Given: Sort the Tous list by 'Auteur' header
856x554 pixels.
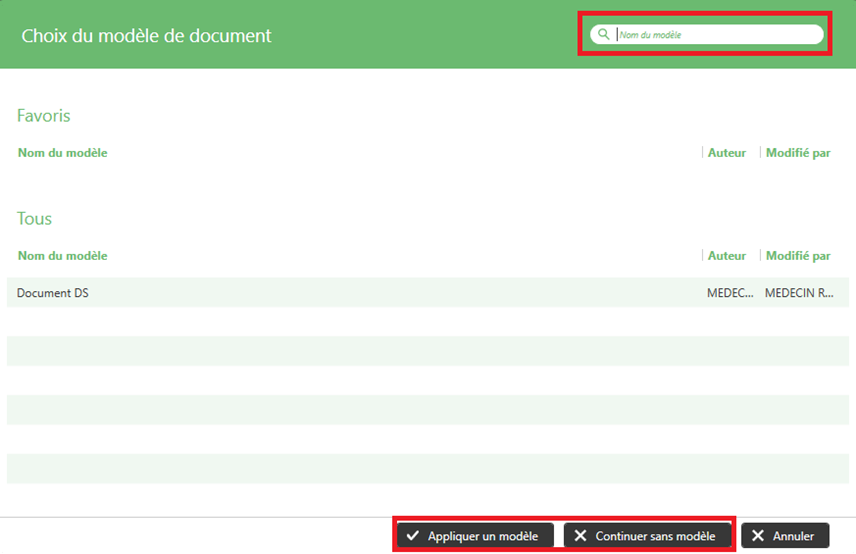Looking at the screenshot, I should [x=727, y=256].
